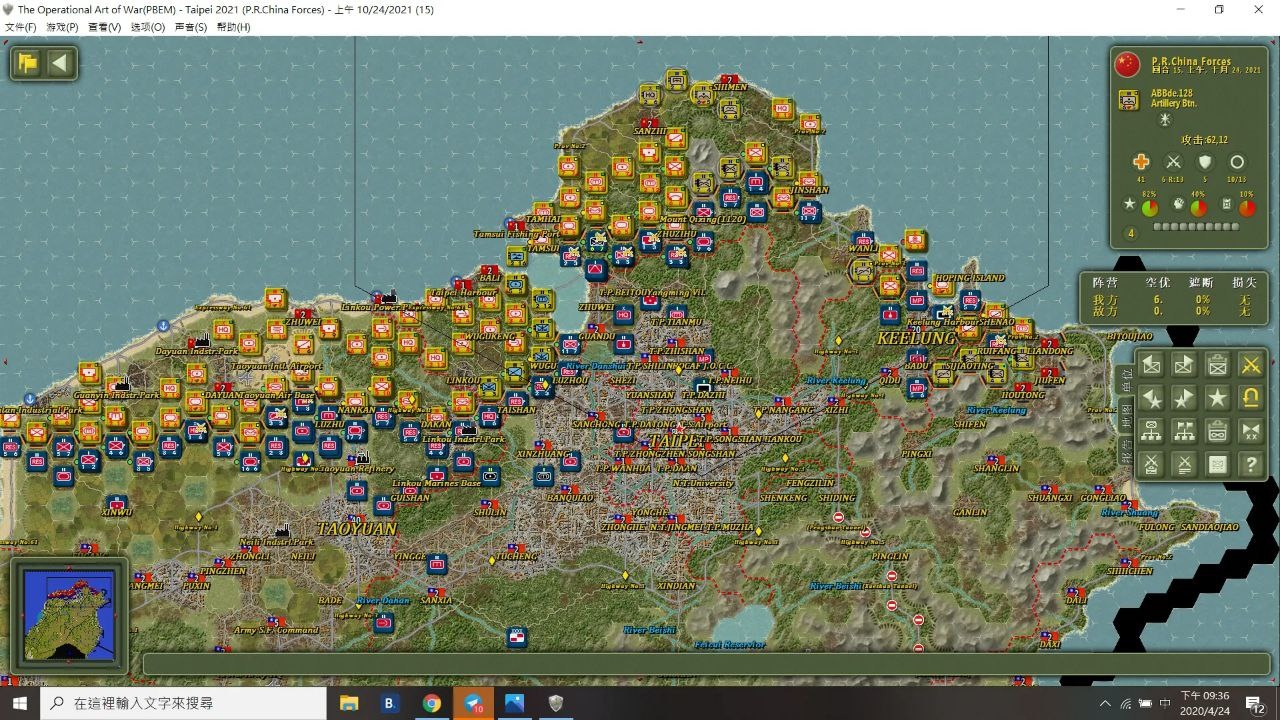Click the facing arrows with XX icon
The width and height of the screenshot is (1280, 720).
point(1250,431)
